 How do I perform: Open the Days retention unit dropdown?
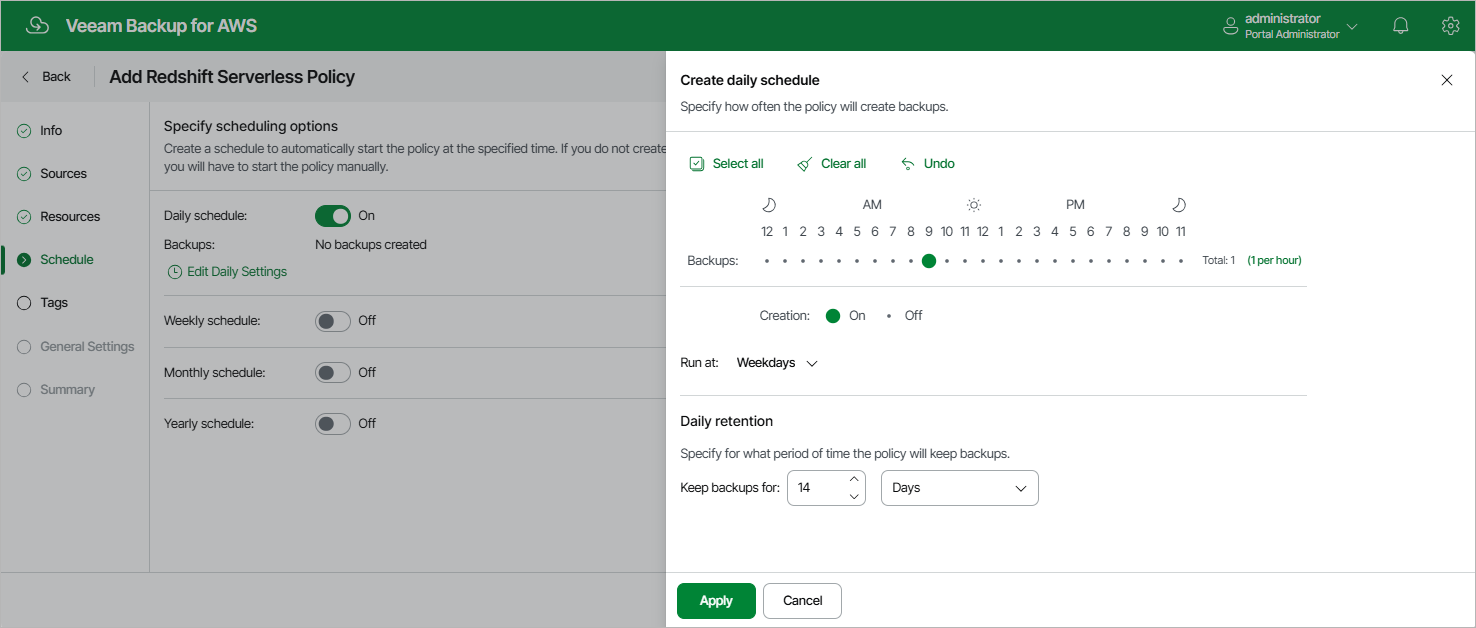click(960, 488)
